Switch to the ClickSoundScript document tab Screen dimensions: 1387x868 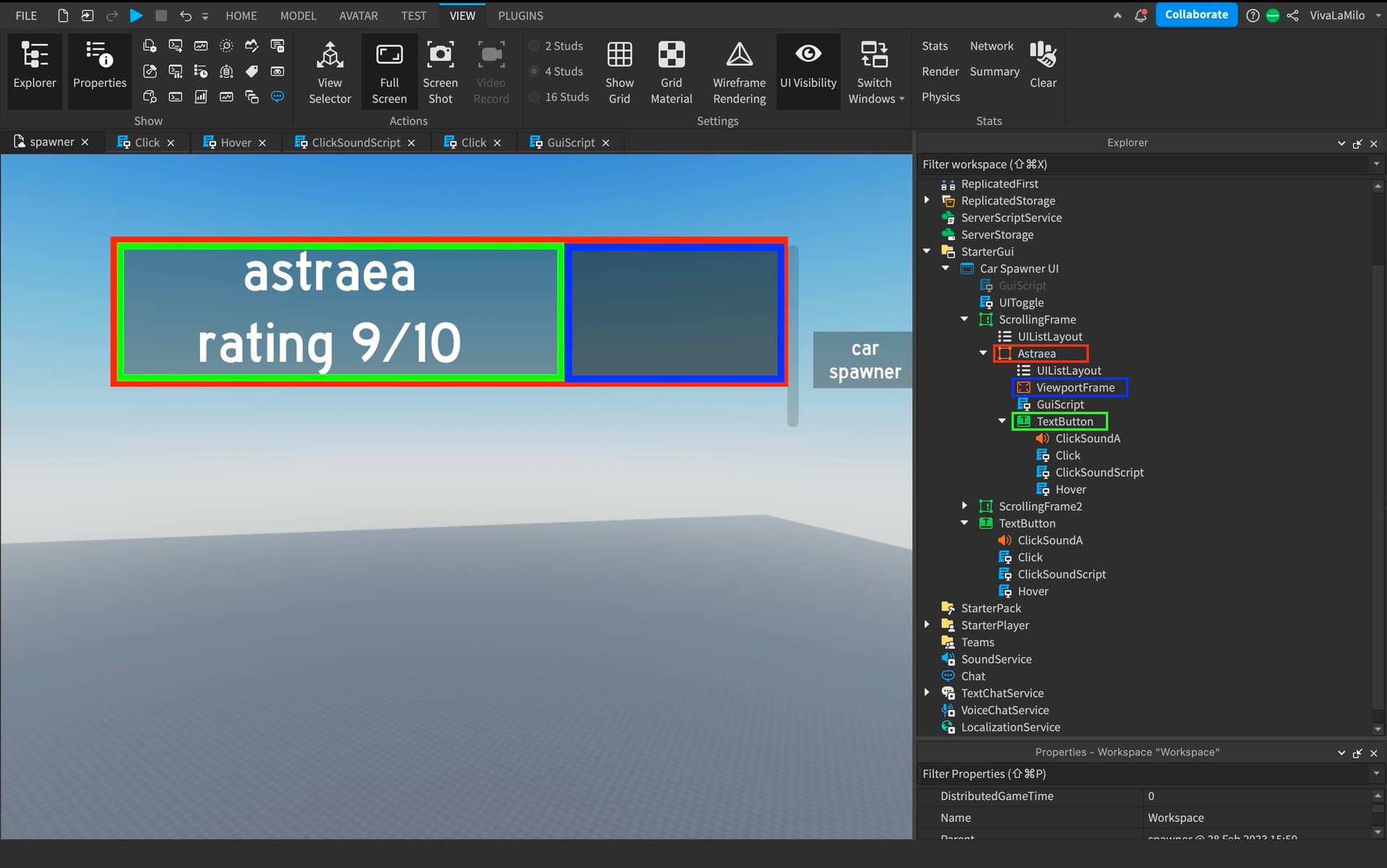(355, 142)
